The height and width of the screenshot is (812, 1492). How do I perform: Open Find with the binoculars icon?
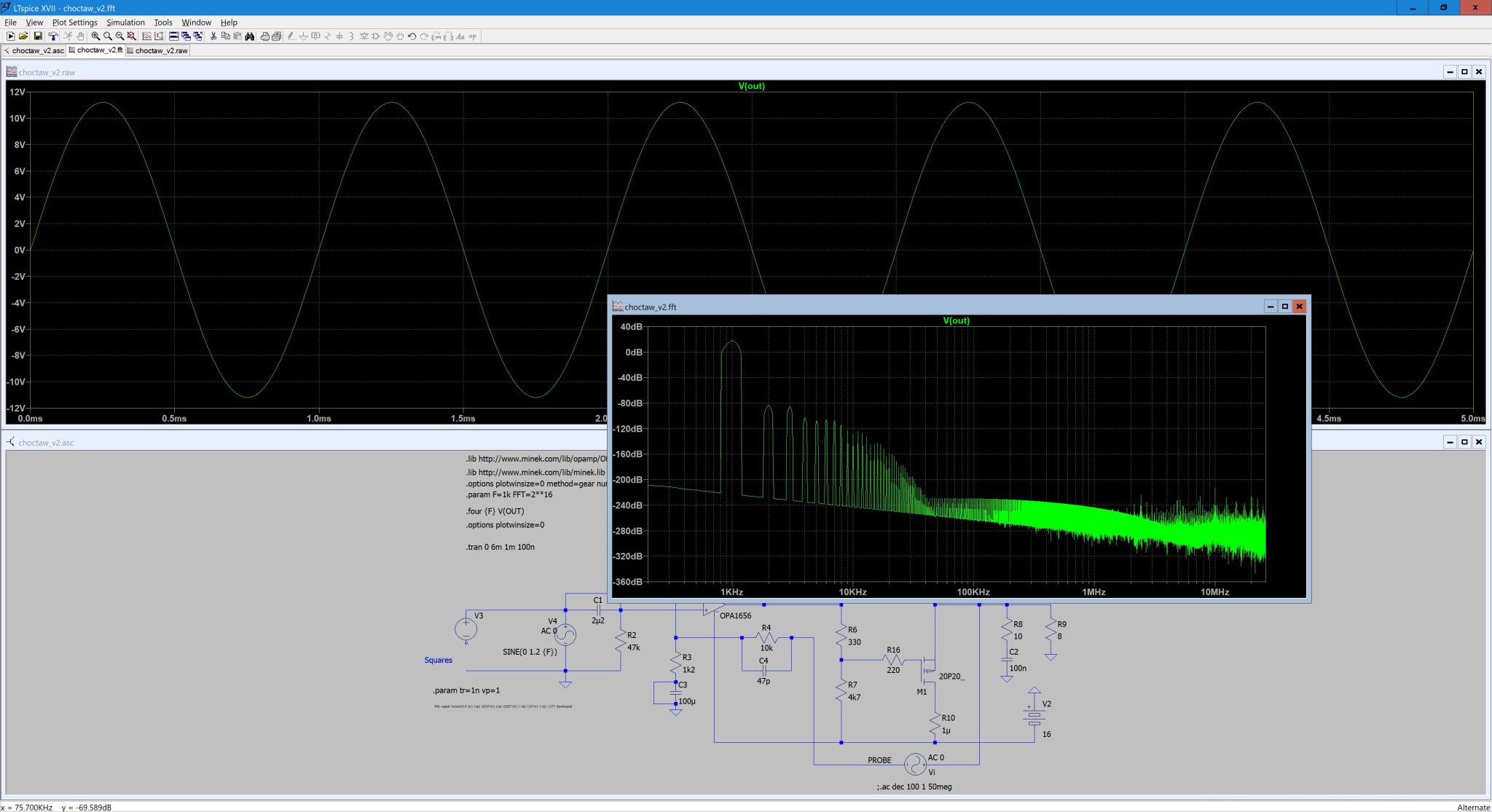250,36
